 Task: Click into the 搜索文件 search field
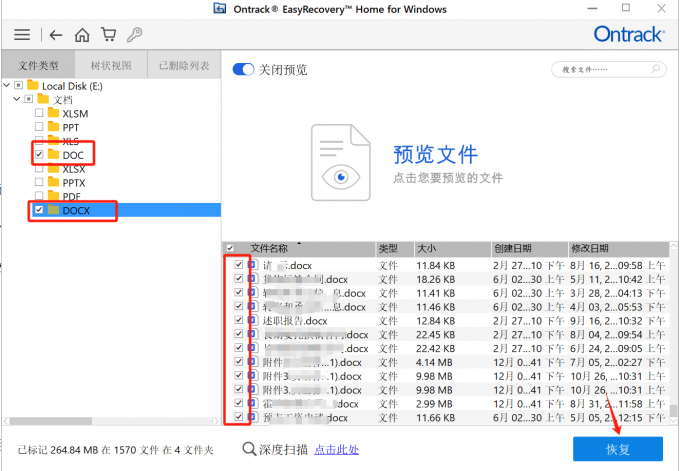608,69
